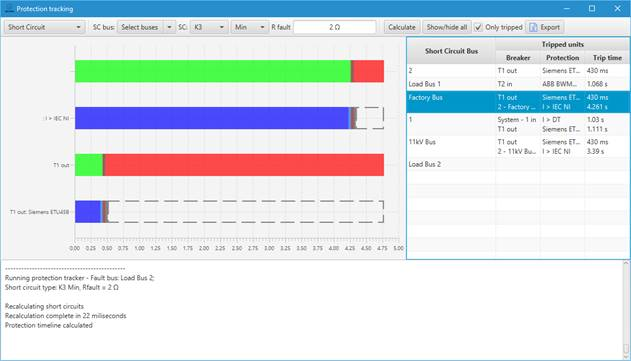Open the Min selection dropdown
Screen dimensions: 631x361
pyautogui.click(x=250, y=27)
